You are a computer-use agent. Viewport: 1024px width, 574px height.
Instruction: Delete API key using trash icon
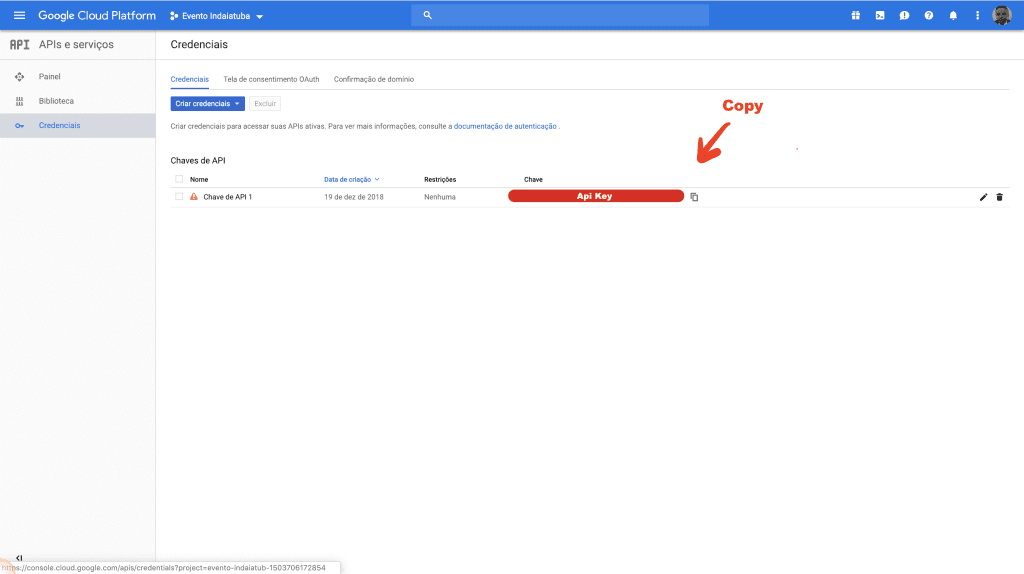tap(999, 197)
